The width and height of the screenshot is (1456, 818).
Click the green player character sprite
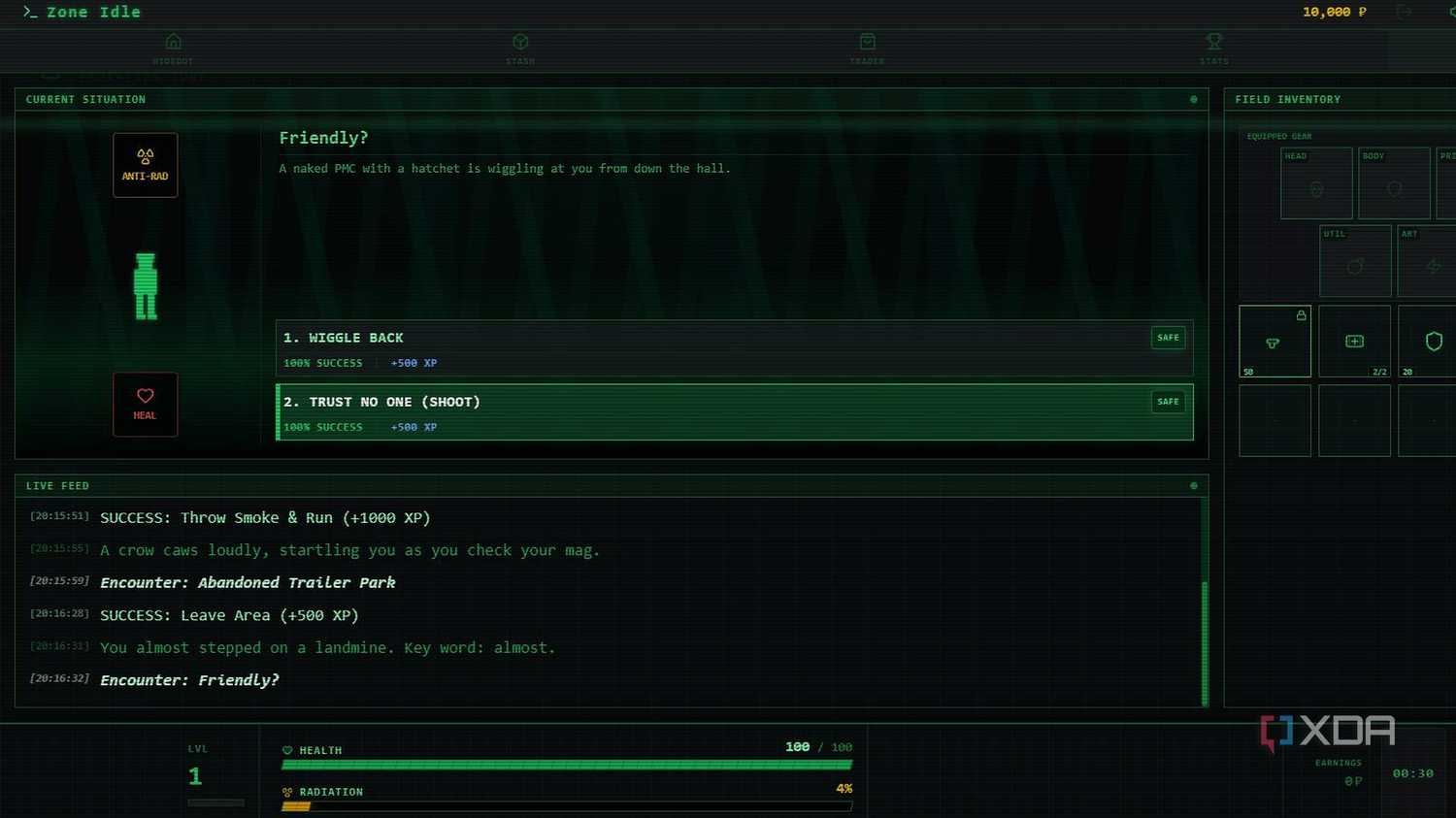(x=146, y=286)
